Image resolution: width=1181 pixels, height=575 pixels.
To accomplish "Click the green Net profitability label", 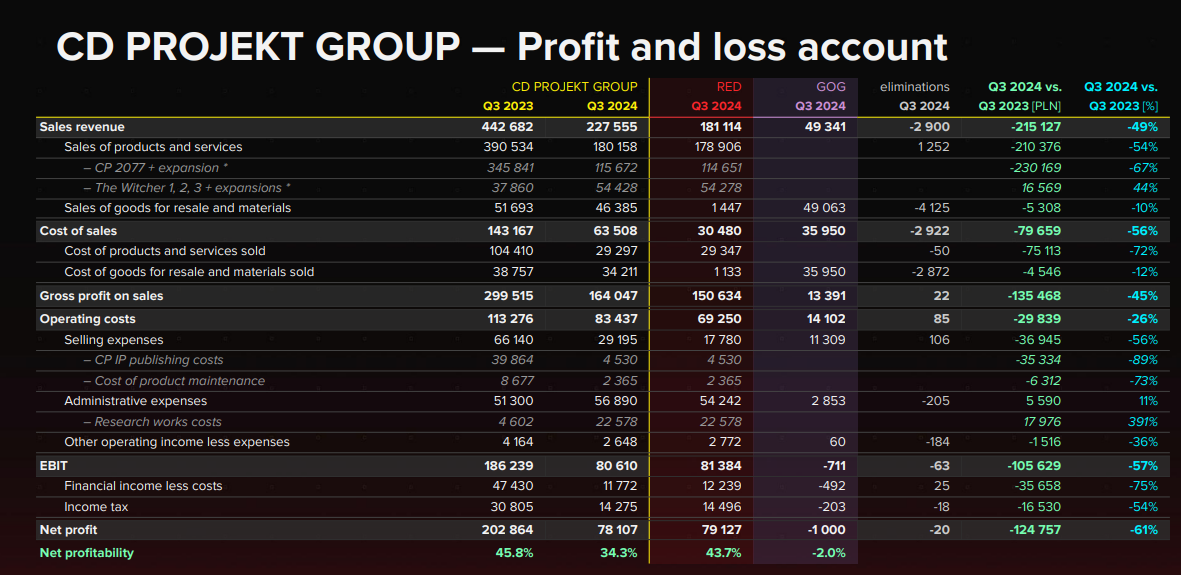I will (86, 553).
